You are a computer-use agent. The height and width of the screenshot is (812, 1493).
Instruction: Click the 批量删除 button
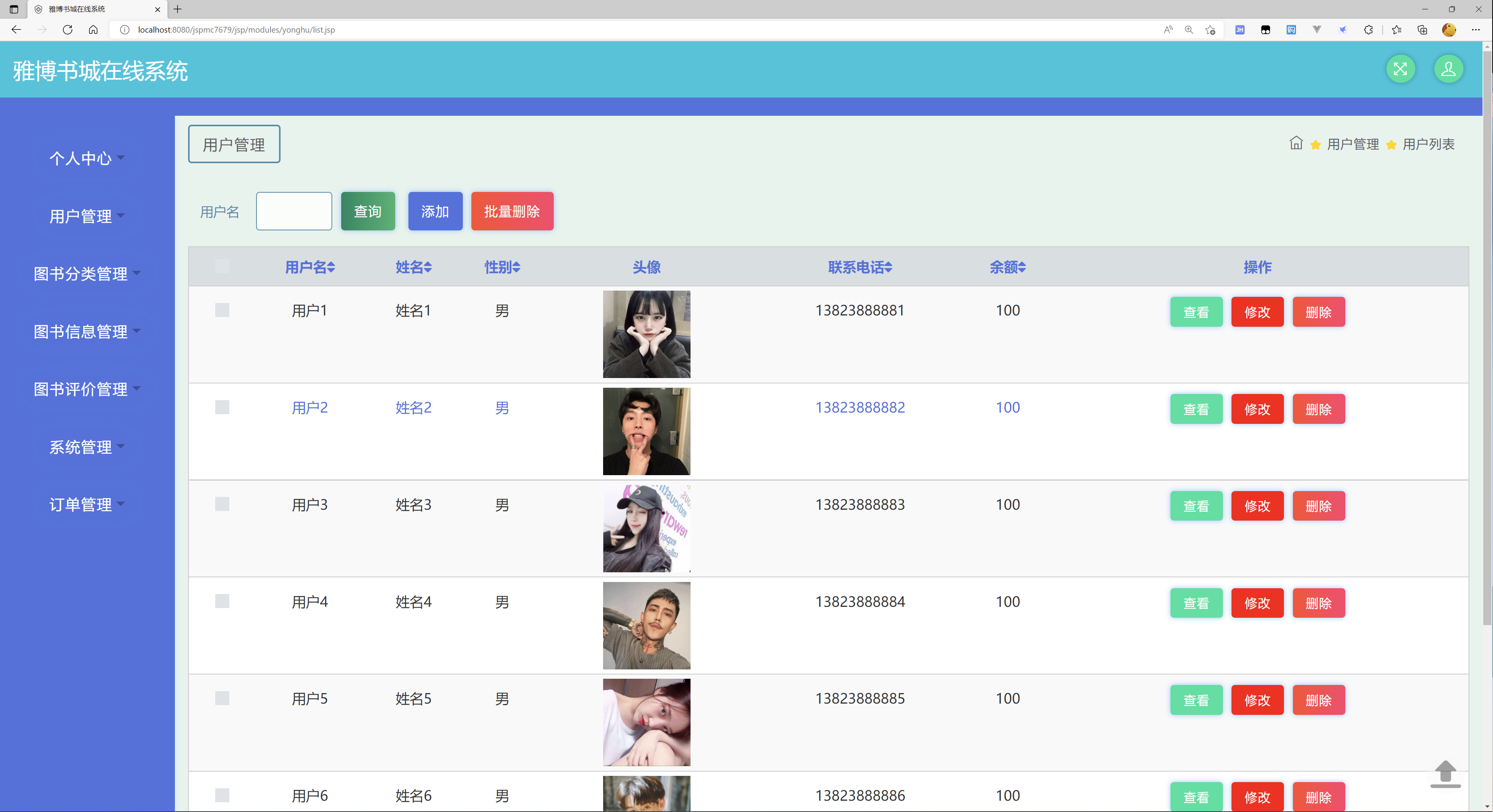[512, 212]
